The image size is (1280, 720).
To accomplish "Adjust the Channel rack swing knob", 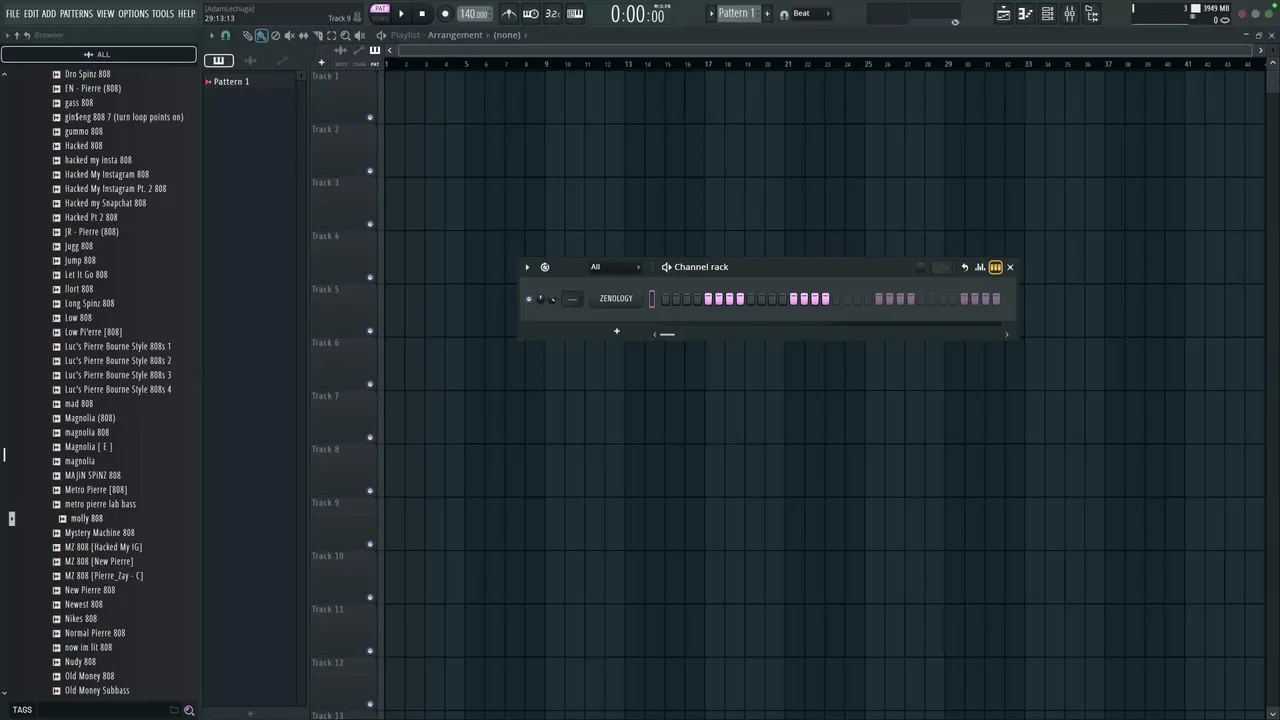I will coord(921,267).
